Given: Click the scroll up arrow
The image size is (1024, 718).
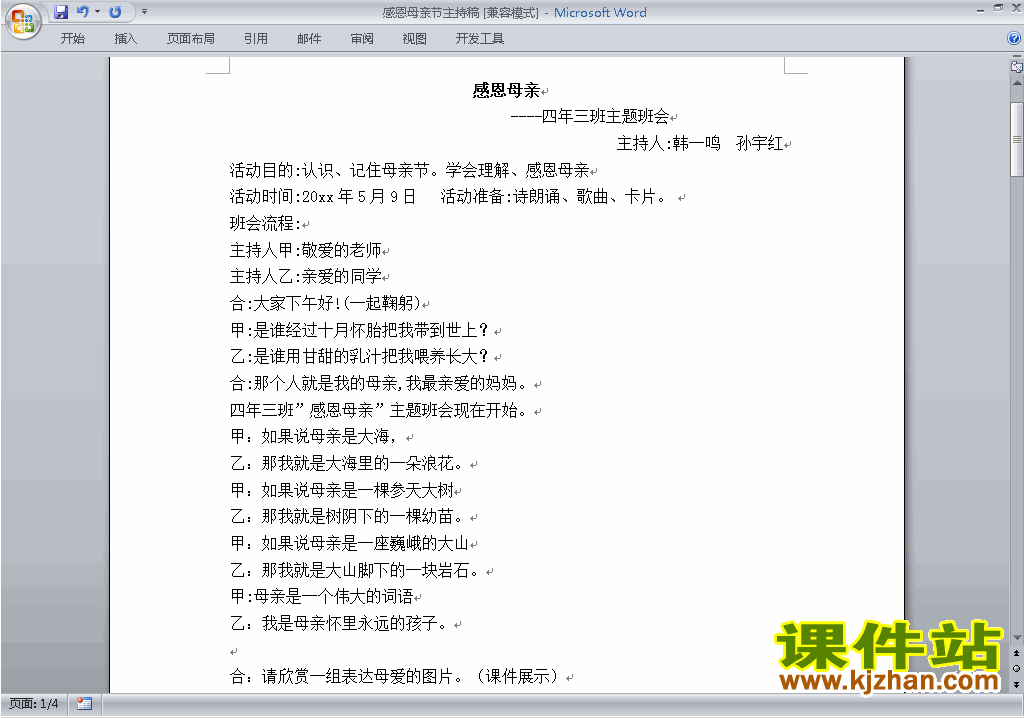Looking at the screenshot, I should point(1017,84).
